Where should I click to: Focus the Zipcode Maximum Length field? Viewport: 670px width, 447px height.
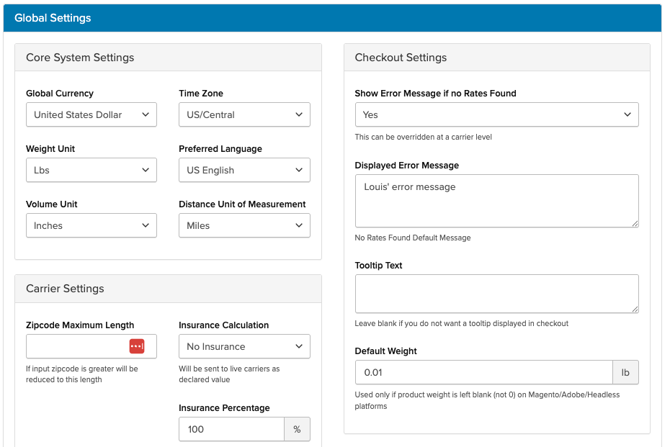click(76, 347)
